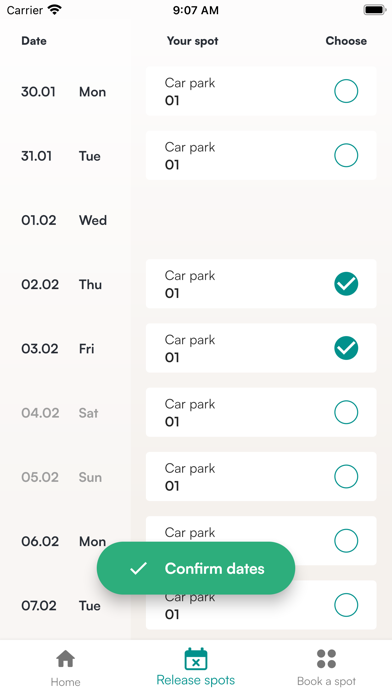Tap checkmark icon inside Confirm dates
The image size is (392, 696).
[138, 568]
